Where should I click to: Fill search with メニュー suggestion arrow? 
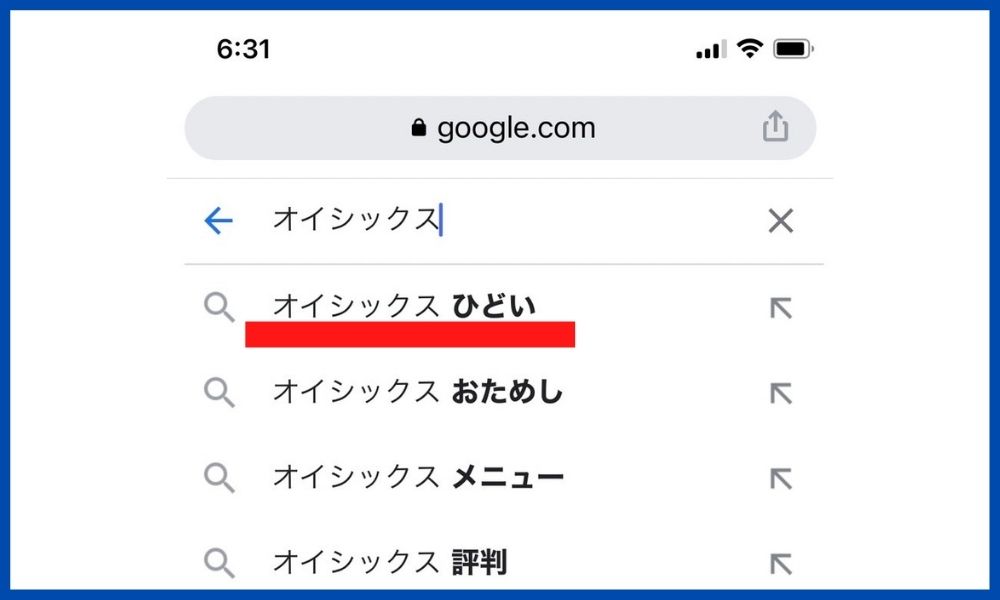[781, 478]
